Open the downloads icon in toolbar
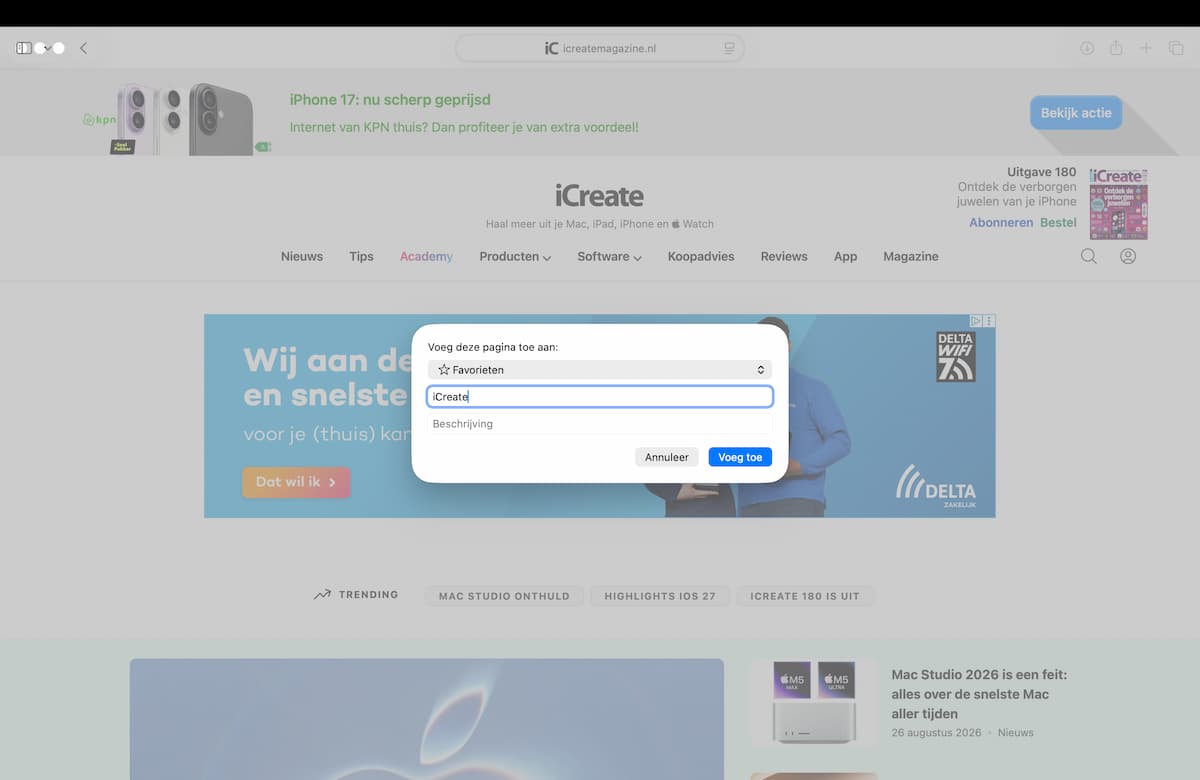 pyautogui.click(x=1087, y=48)
